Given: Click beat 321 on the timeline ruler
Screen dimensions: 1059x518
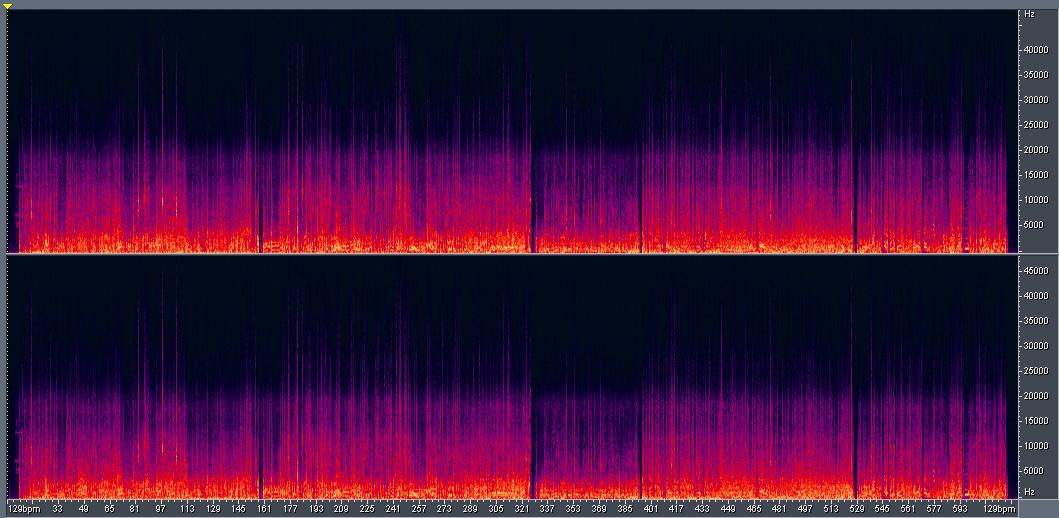Looking at the screenshot, I should [x=522, y=508].
